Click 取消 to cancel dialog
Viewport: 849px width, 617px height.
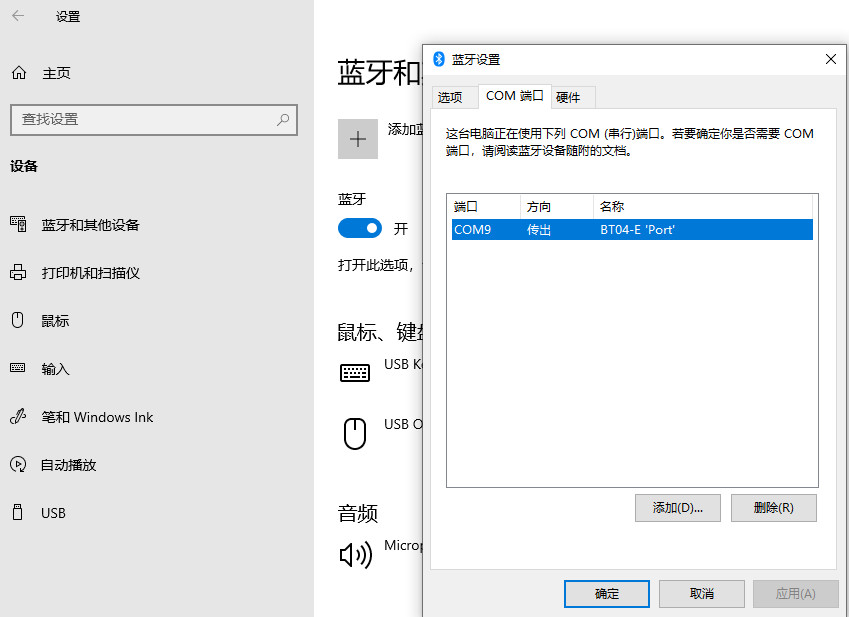(x=702, y=594)
